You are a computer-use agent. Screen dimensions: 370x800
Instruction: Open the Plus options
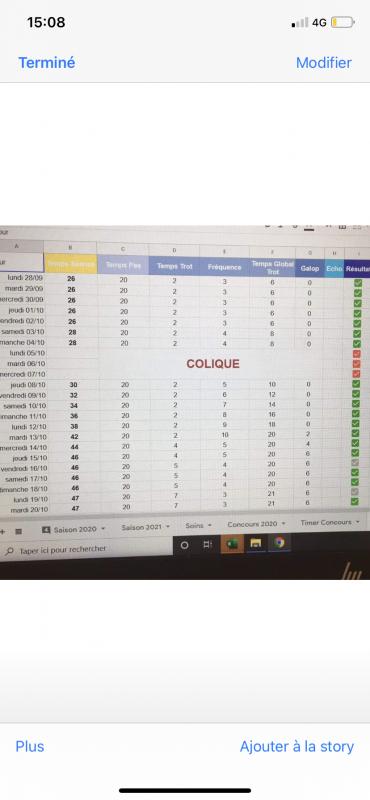30,746
